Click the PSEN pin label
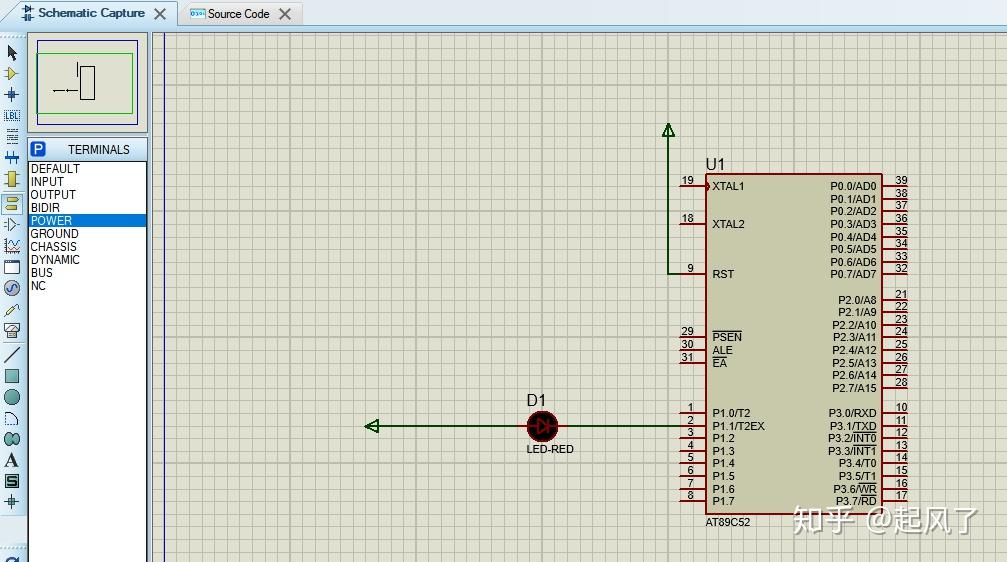Viewport: 1007px width, 562px height. click(x=727, y=337)
